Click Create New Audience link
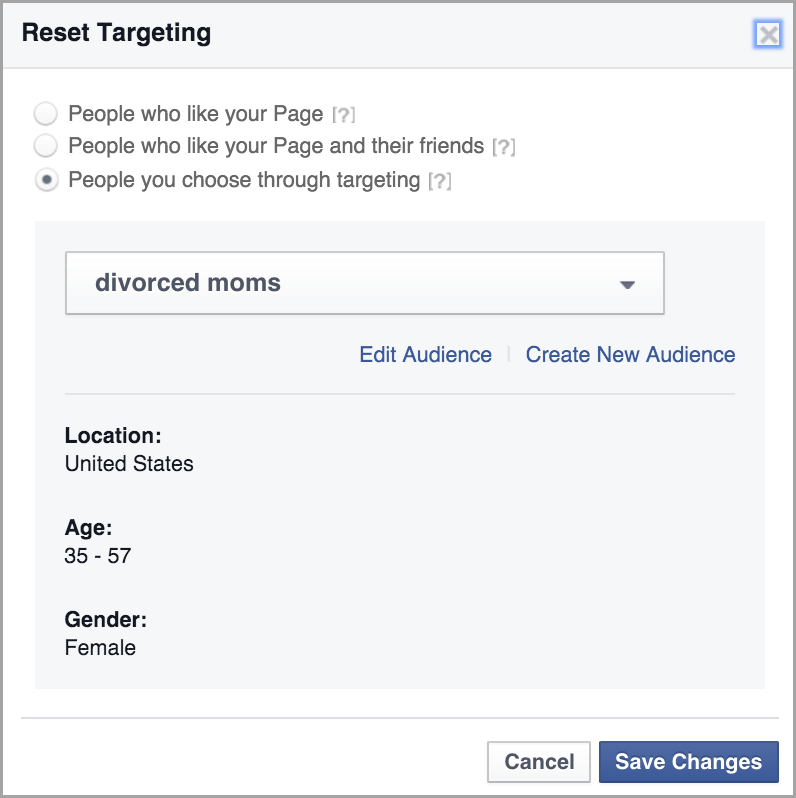Image resolution: width=796 pixels, height=798 pixels. pos(631,355)
